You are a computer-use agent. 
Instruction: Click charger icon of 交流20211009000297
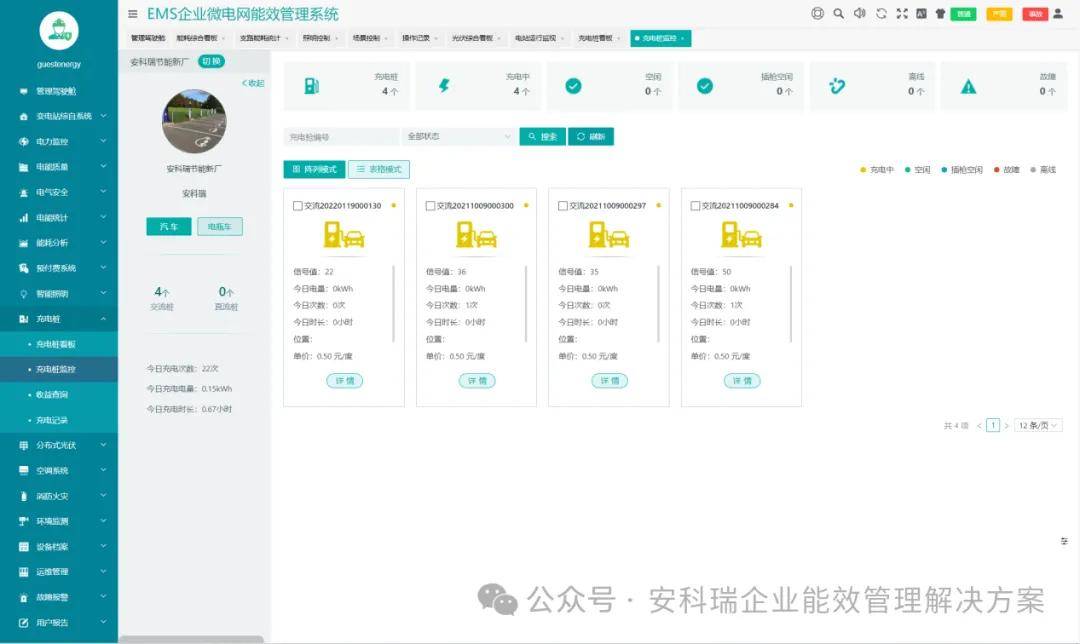(x=609, y=234)
